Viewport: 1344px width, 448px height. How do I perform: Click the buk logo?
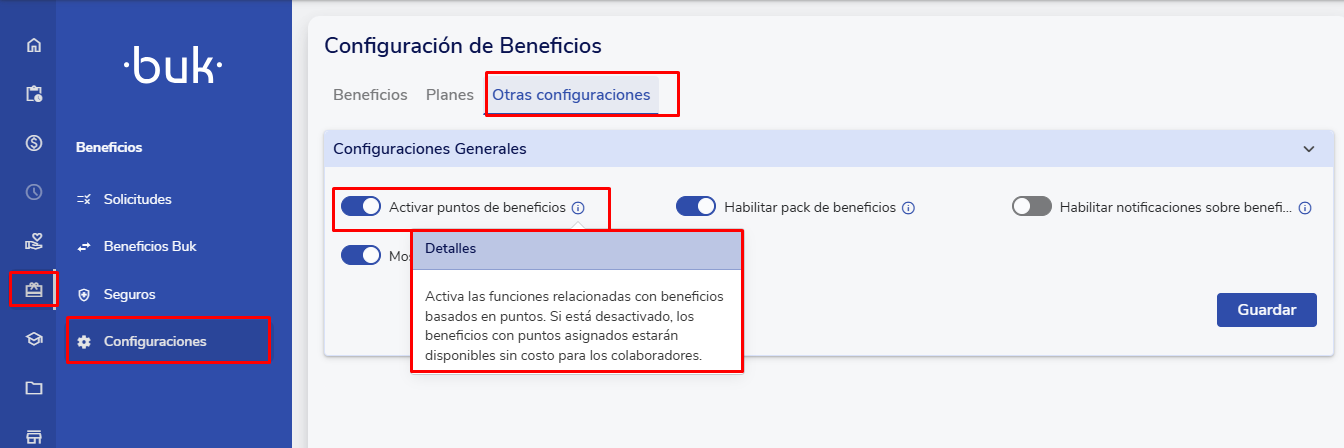pyautogui.click(x=172, y=68)
